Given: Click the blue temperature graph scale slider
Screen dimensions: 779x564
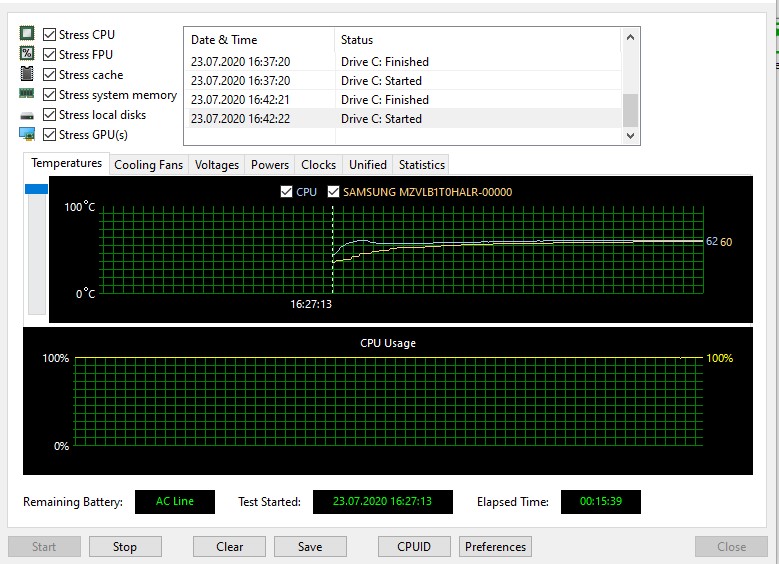Looking at the screenshot, I should [x=36, y=189].
